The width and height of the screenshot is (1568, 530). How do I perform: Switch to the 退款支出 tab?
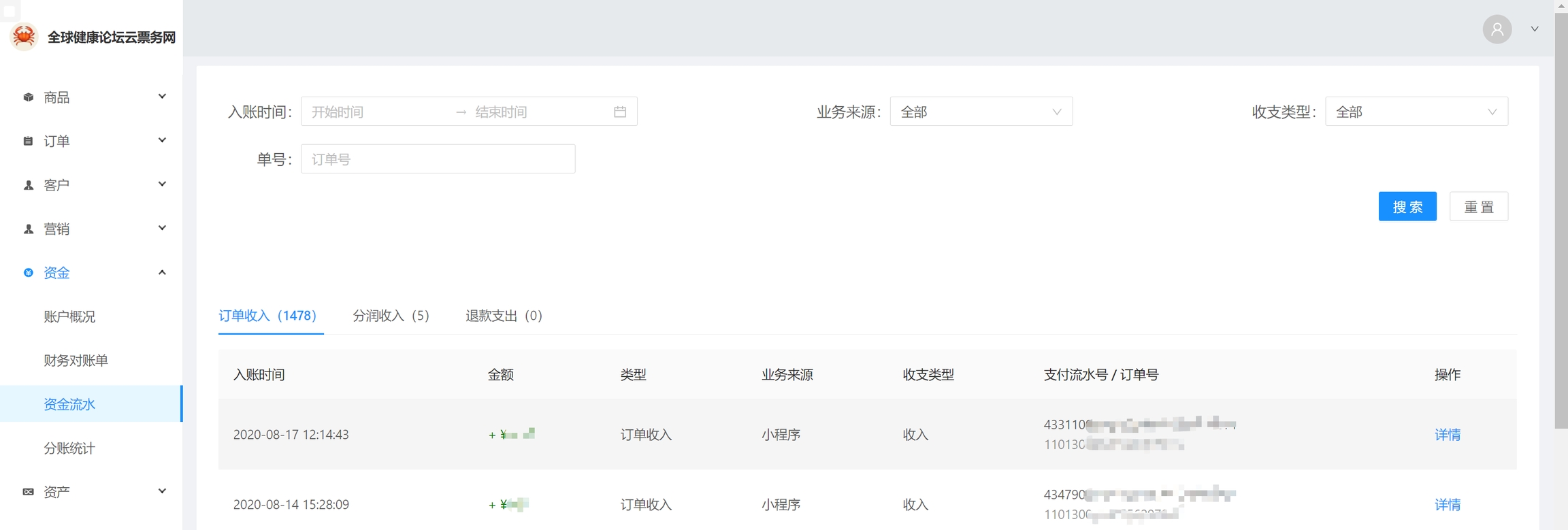click(x=504, y=316)
